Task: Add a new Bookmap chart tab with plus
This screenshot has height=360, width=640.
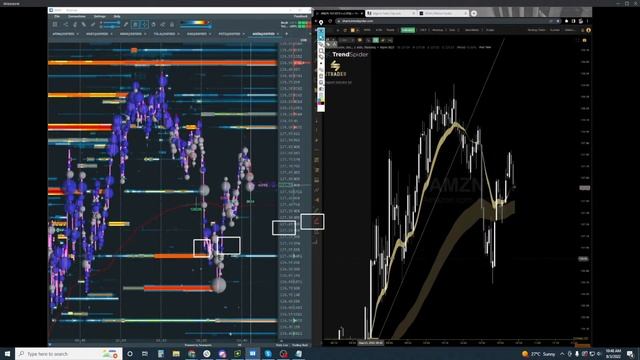Action: click(286, 34)
